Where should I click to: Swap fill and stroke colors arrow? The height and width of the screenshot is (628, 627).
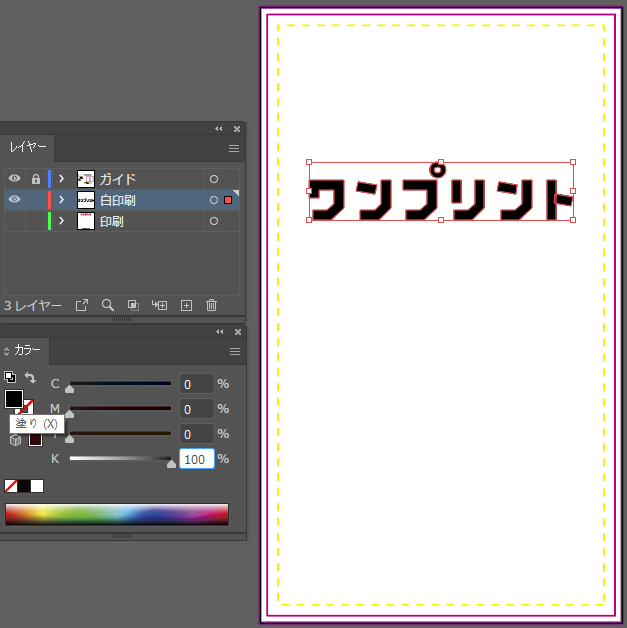tap(30, 379)
